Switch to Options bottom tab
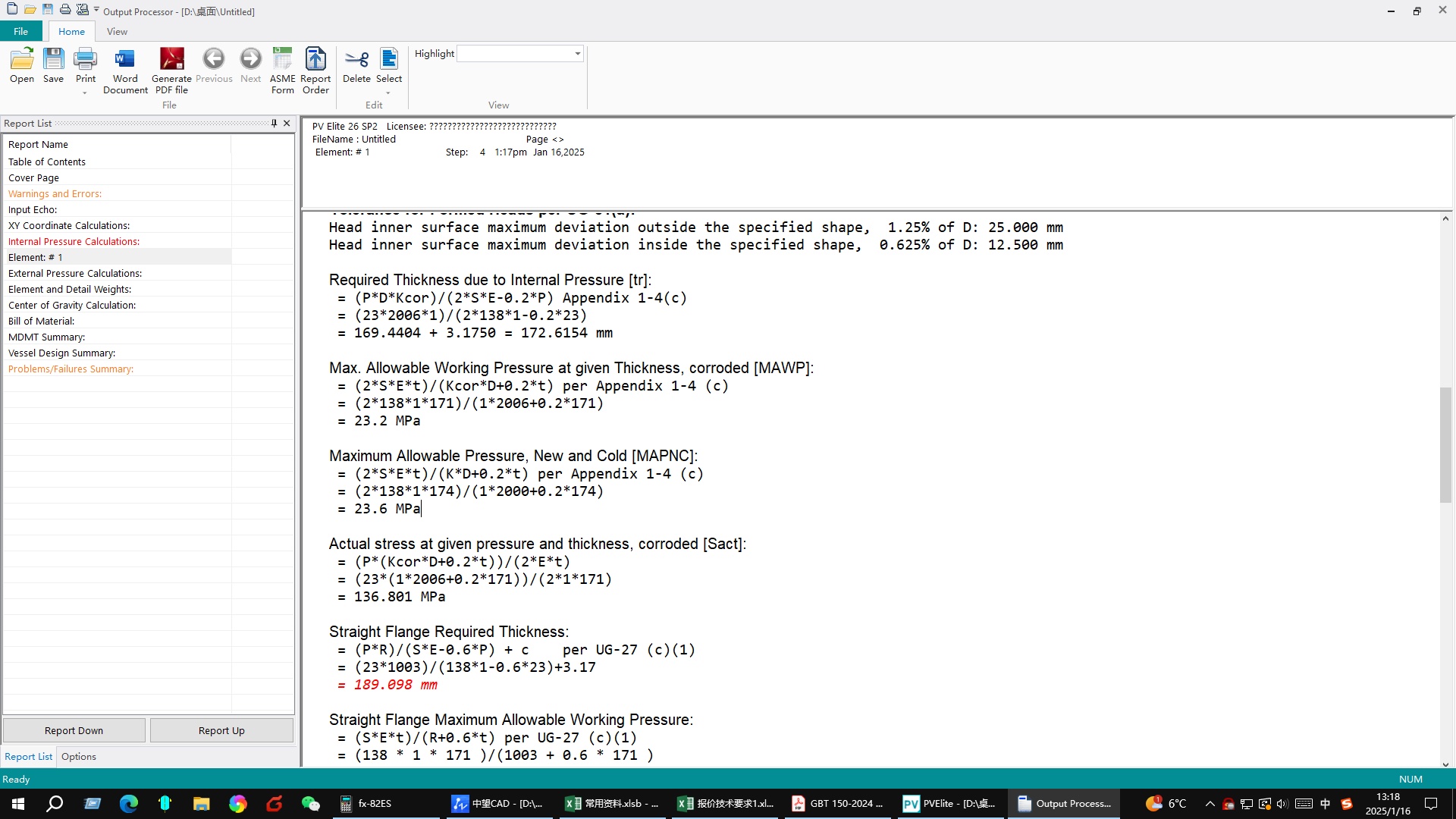Viewport: 1456px width, 819px height. click(x=79, y=757)
